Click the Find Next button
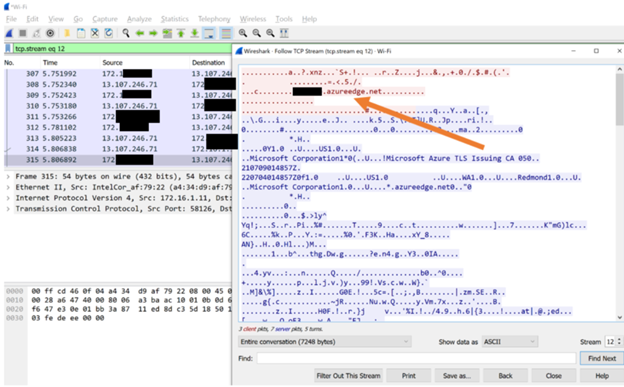The image size is (624, 387). tap(602, 358)
